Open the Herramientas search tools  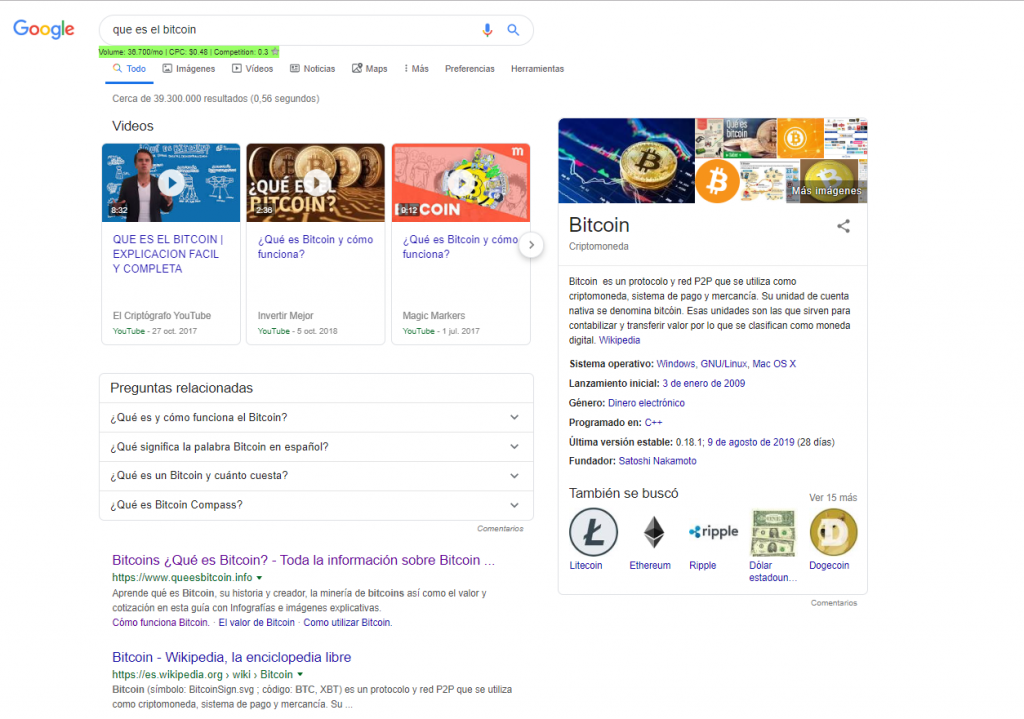click(537, 69)
